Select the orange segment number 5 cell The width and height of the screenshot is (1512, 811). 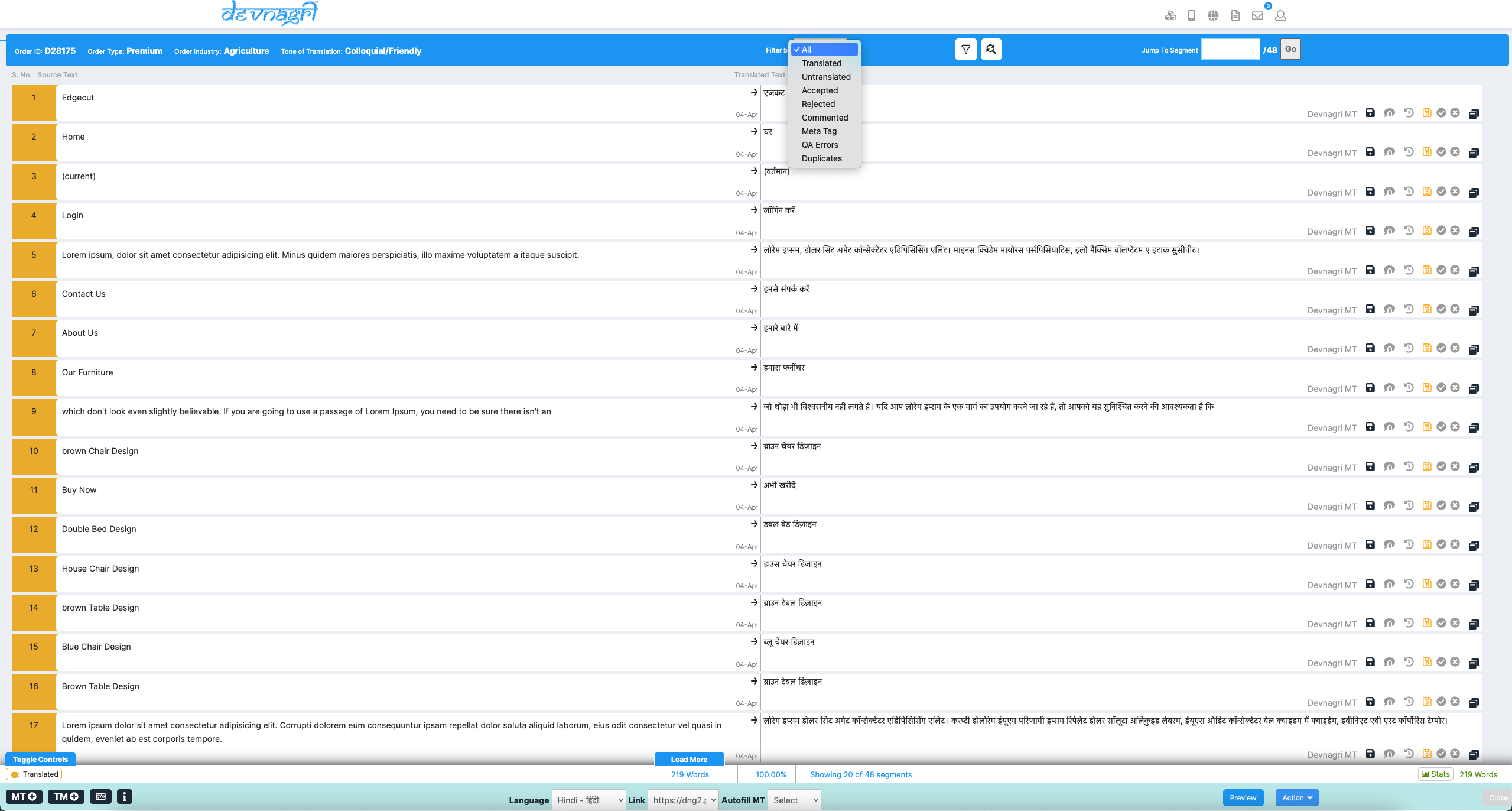coord(34,260)
